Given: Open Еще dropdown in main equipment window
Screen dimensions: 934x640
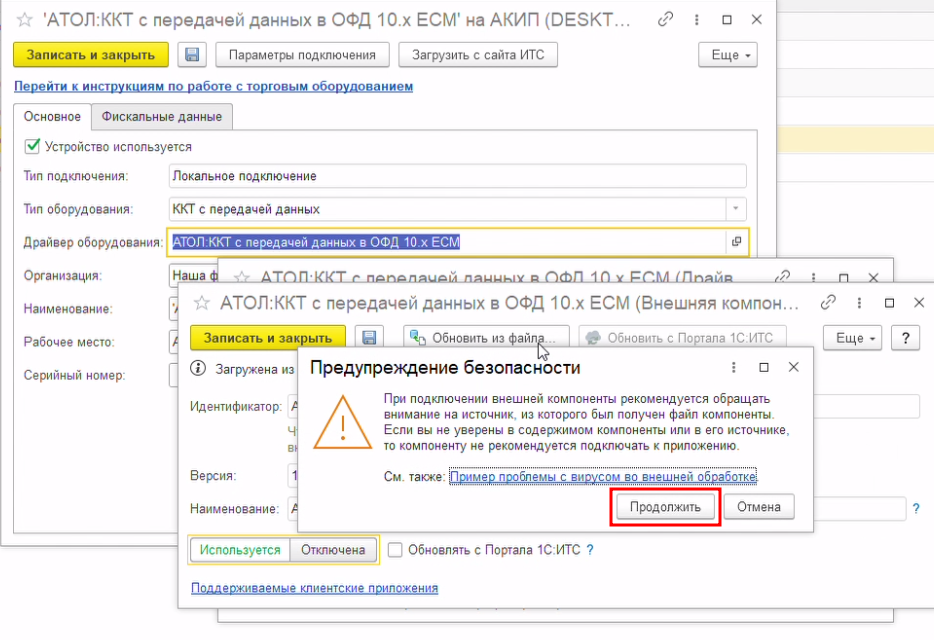Looking at the screenshot, I should click(x=728, y=55).
